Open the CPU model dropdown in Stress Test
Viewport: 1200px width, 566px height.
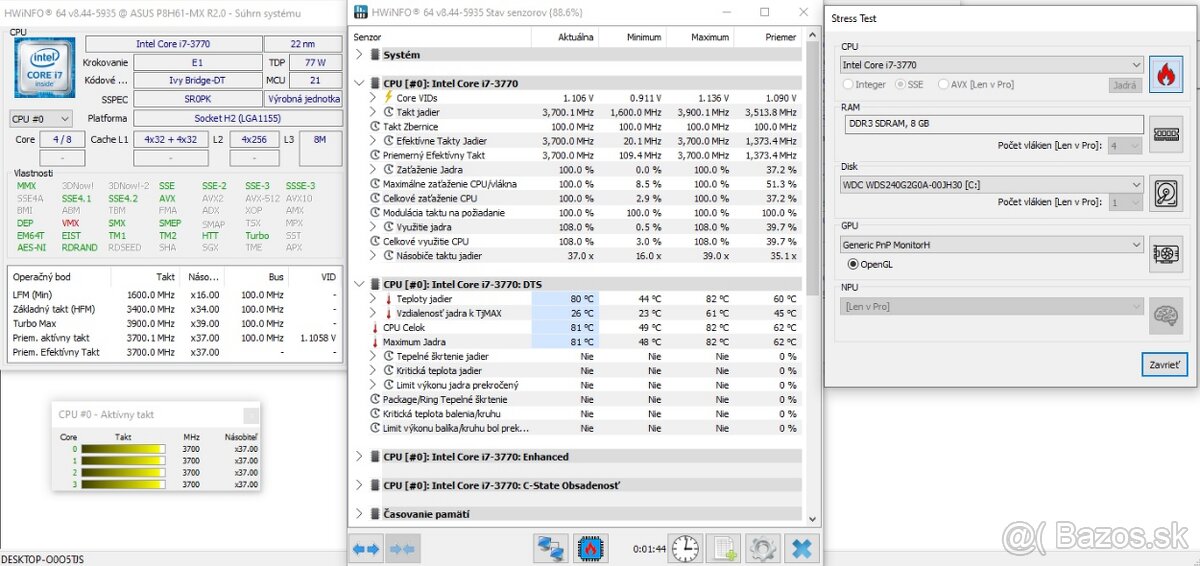pos(991,65)
